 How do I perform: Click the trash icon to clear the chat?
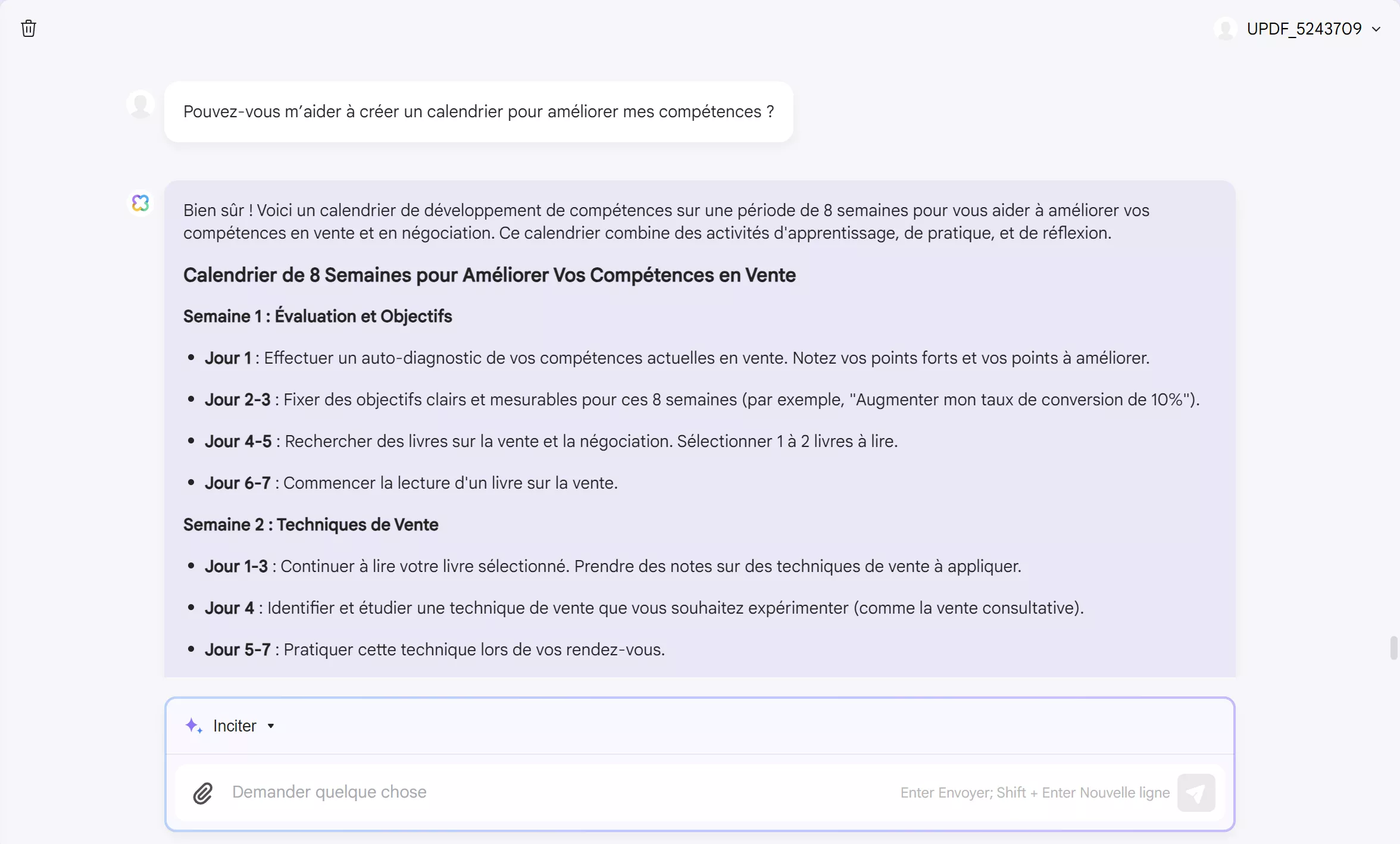[29, 29]
